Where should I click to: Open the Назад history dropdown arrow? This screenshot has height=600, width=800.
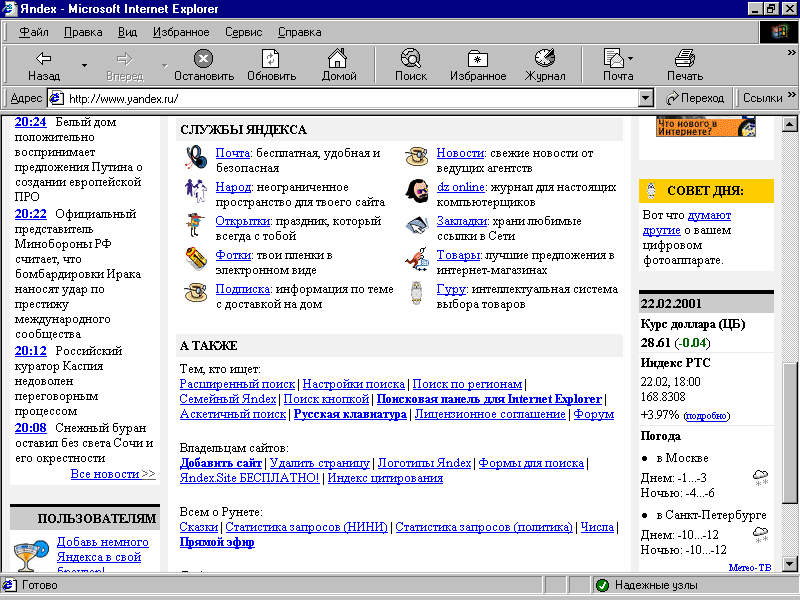(84, 65)
